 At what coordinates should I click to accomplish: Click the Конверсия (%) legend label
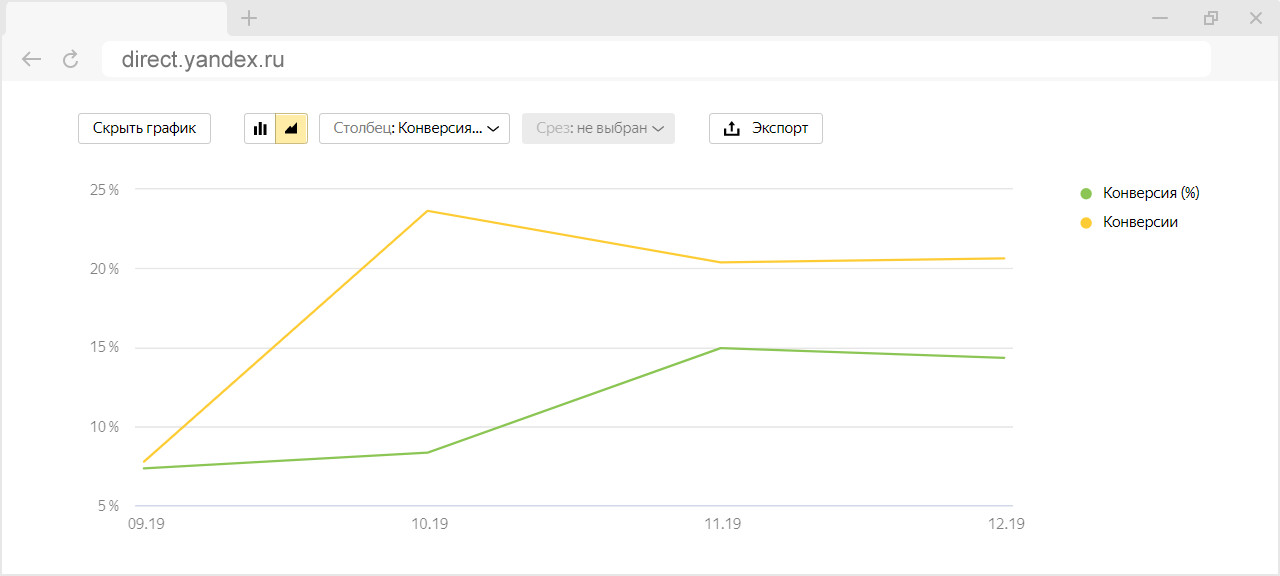1150,194
